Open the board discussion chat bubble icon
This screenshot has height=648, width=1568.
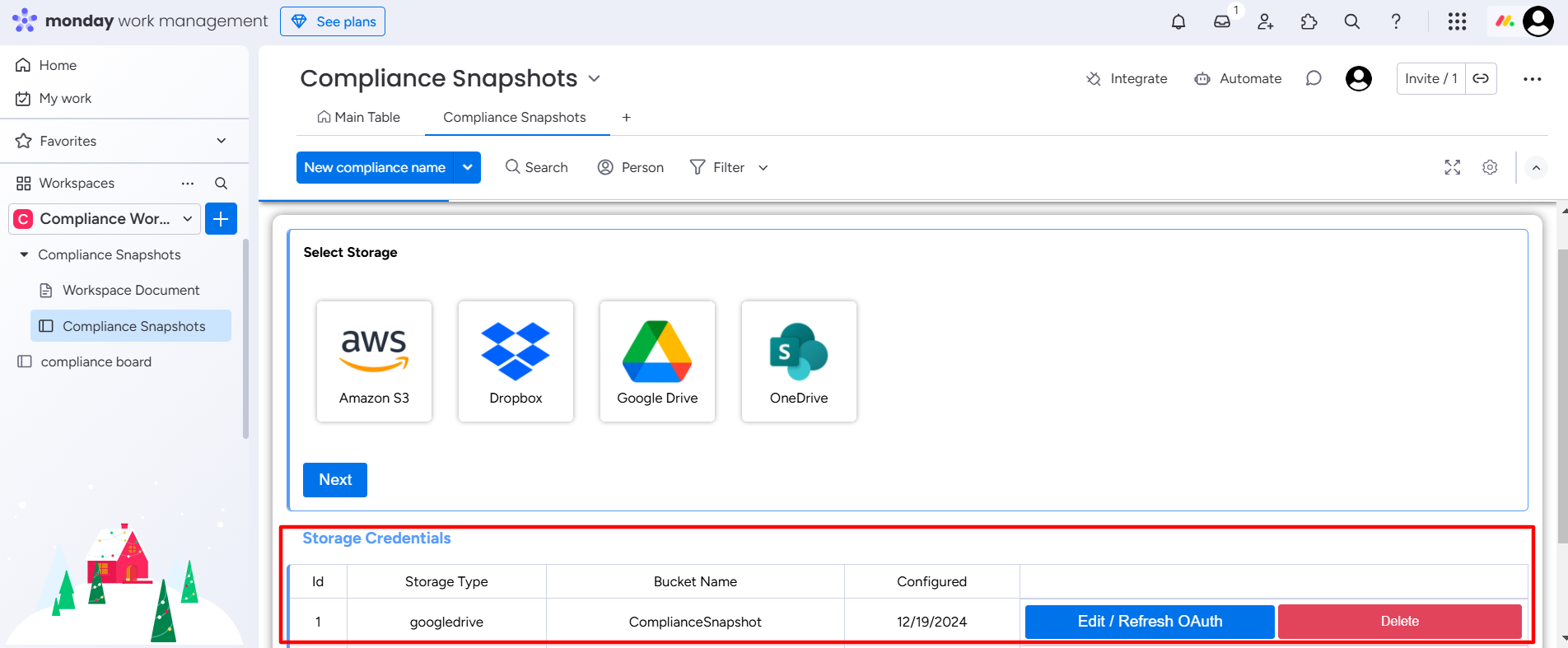tap(1314, 78)
